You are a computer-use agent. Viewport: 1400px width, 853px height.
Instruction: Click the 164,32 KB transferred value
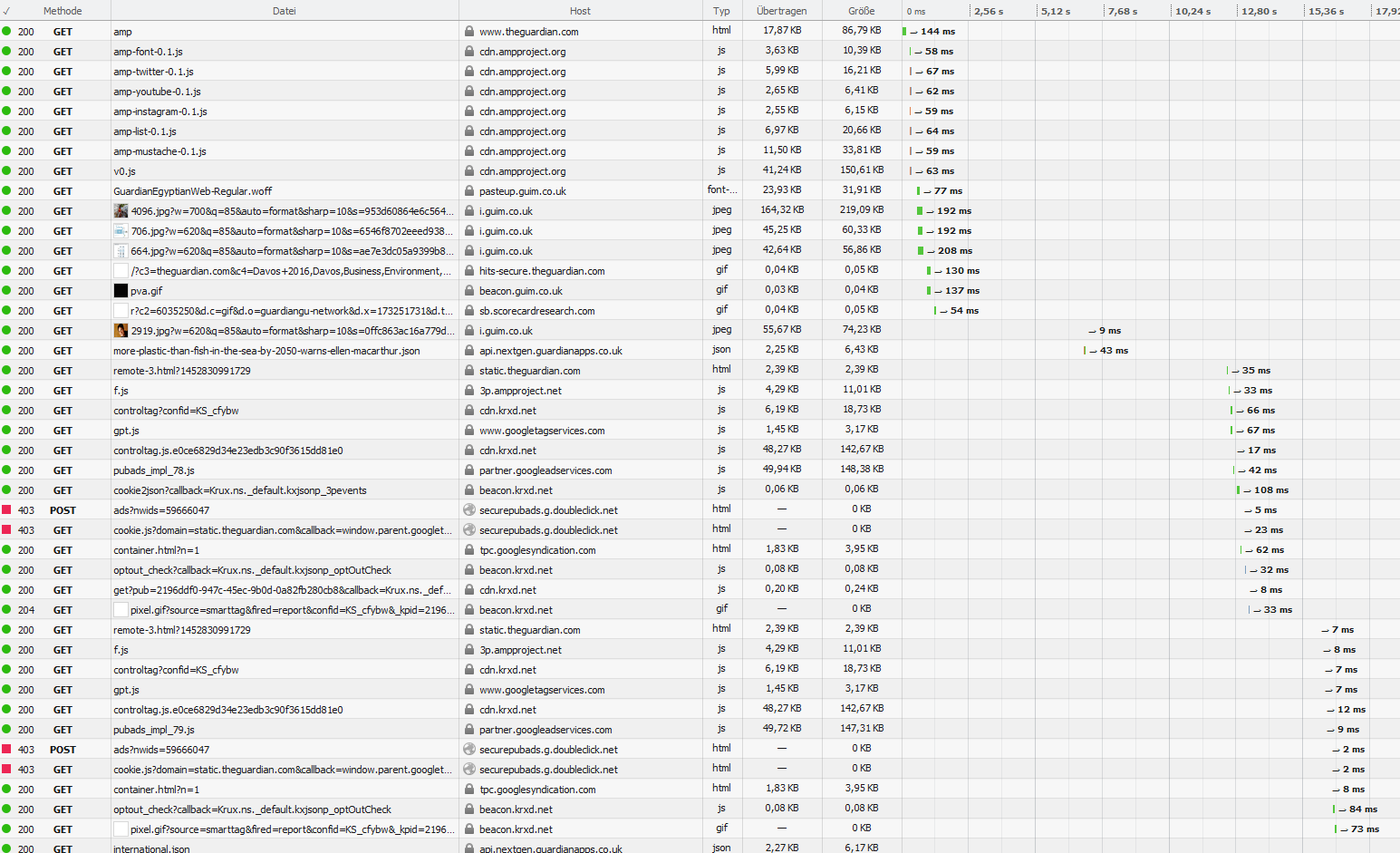pos(782,209)
